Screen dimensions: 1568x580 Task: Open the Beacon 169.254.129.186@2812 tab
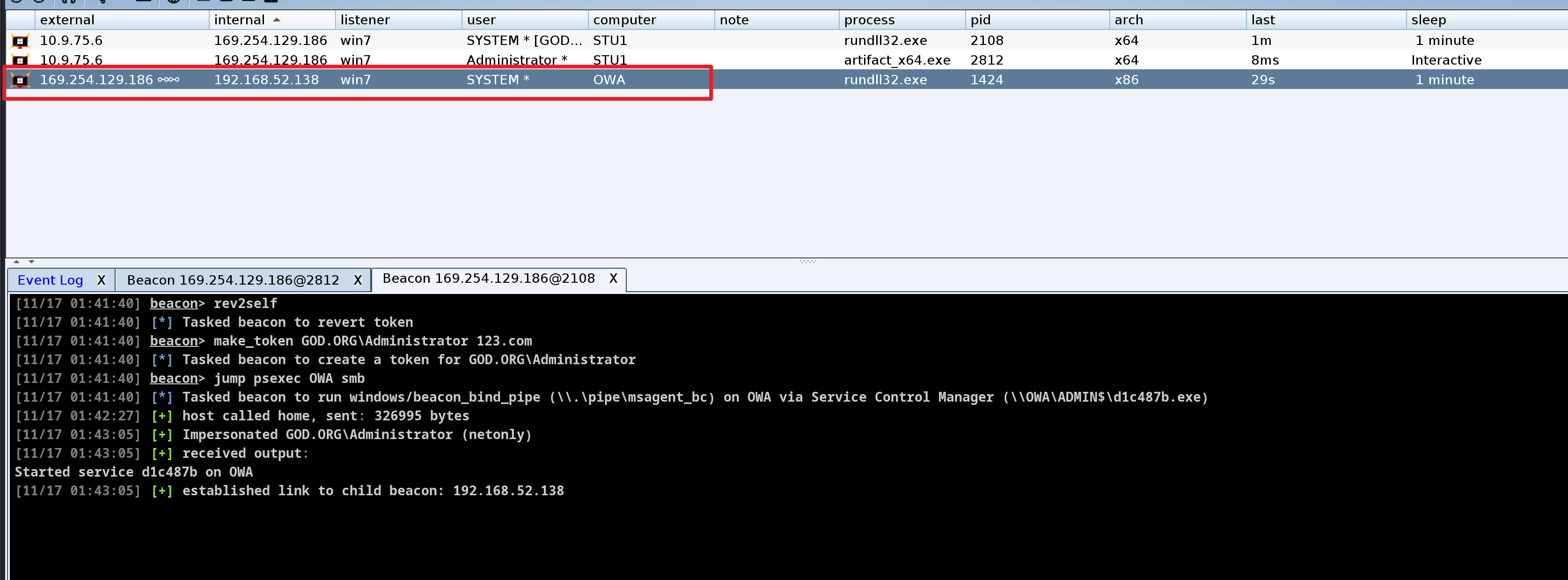(x=233, y=280)
